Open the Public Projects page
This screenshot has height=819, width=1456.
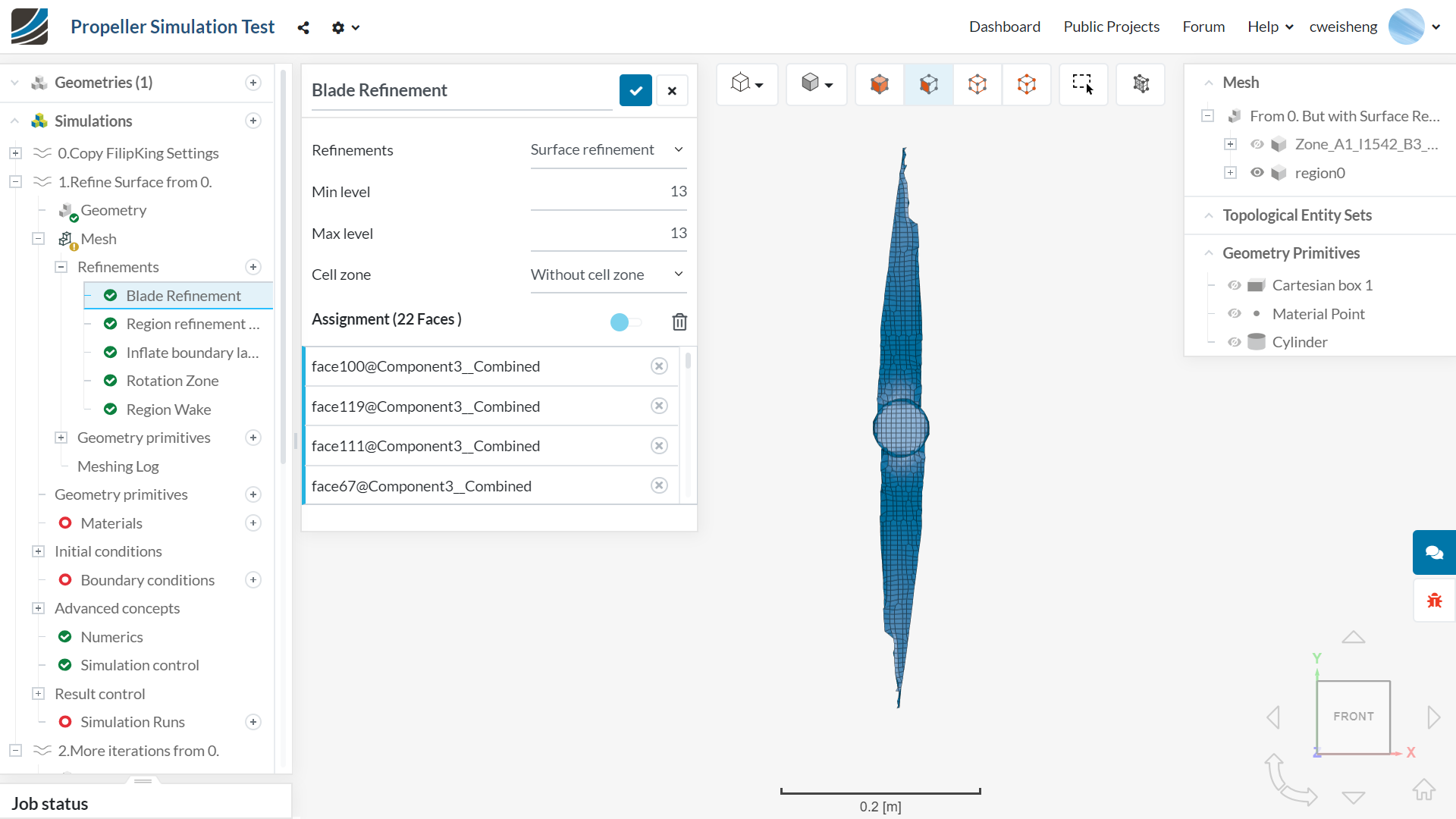(x=1111, y=27)
